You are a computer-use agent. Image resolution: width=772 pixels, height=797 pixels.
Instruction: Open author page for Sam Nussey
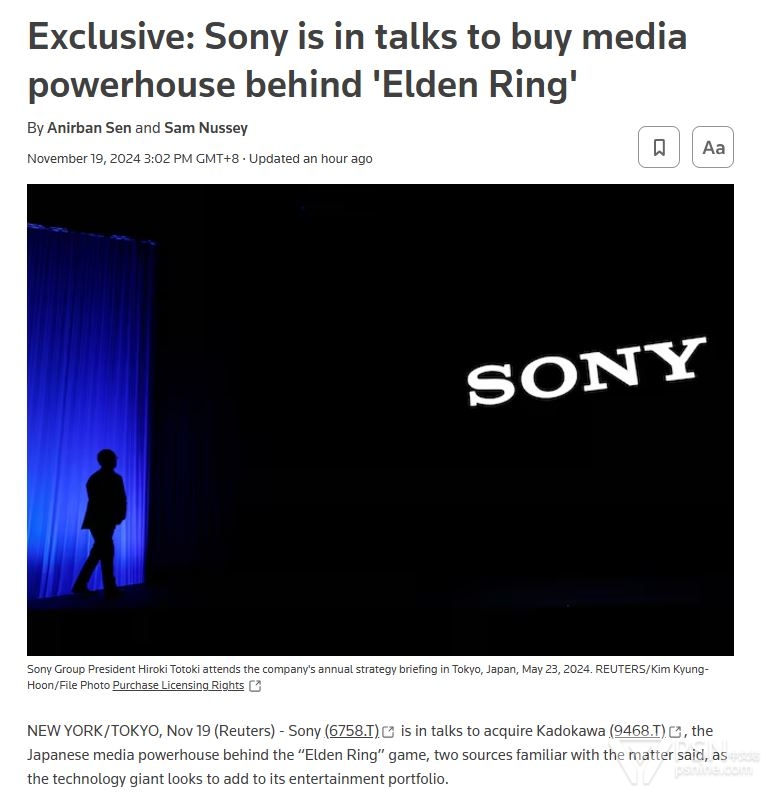[206, 128]
